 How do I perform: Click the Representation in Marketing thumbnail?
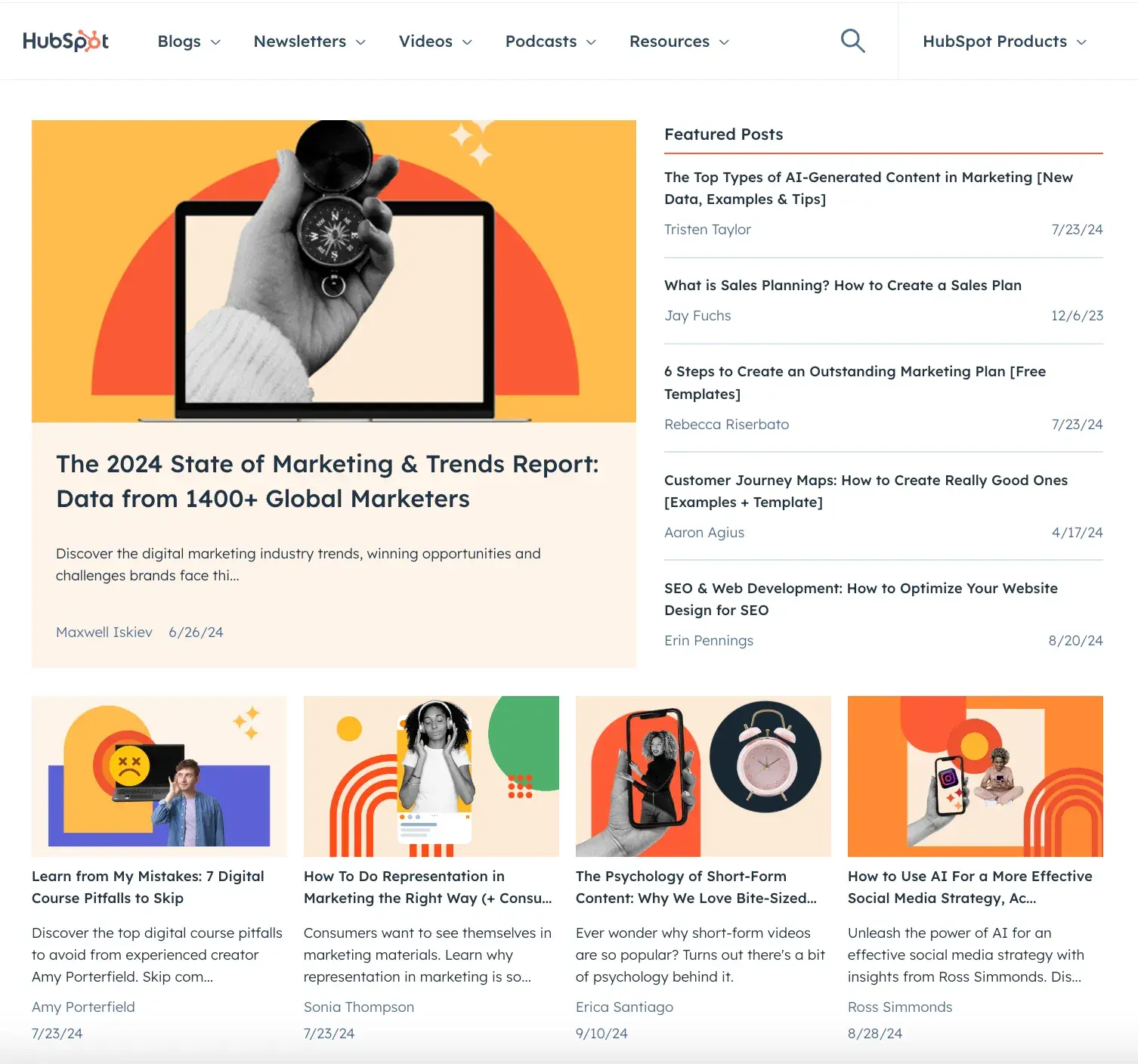coord(431,776)
